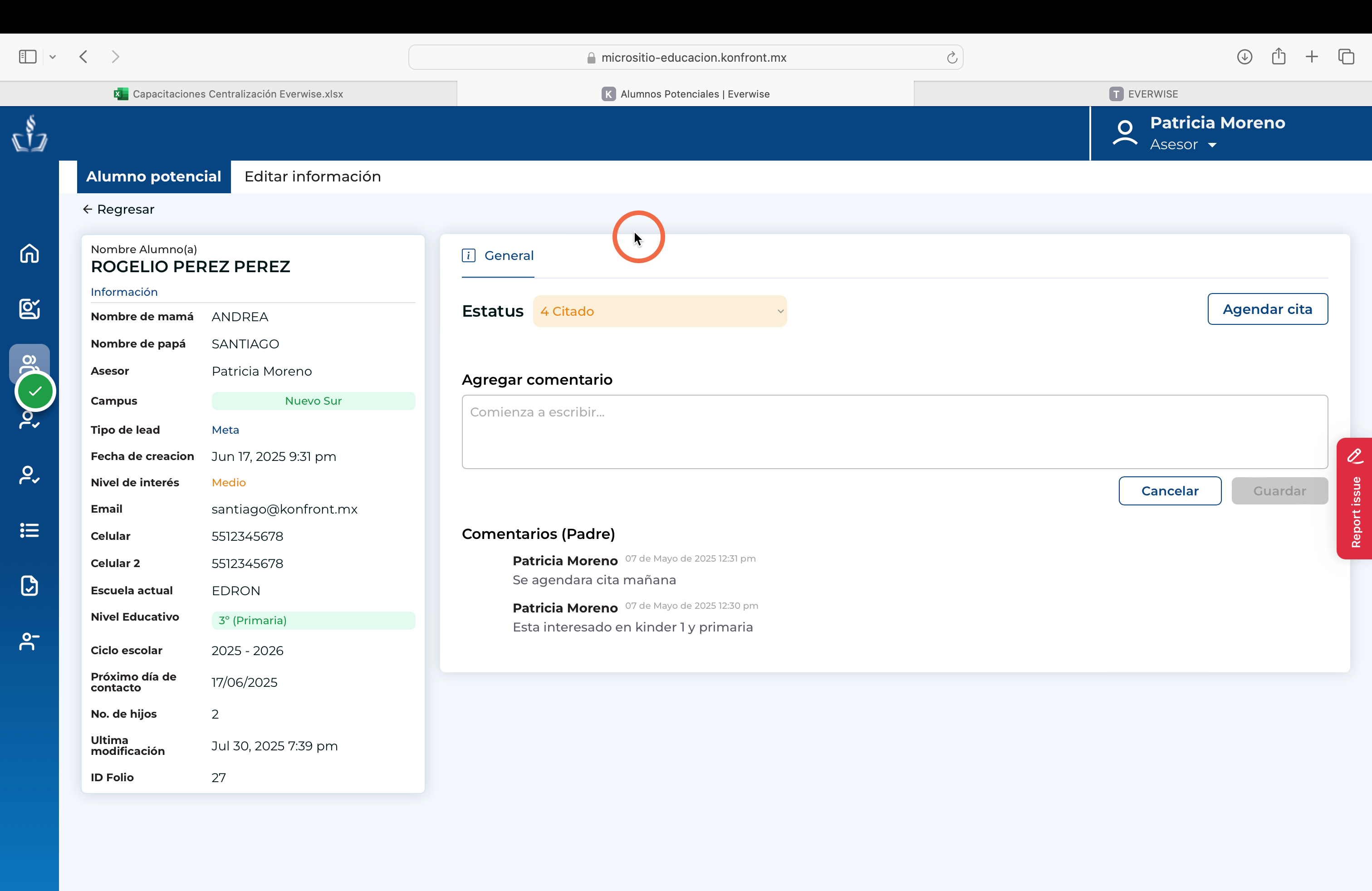The image size is (1372, 891).
Task: Click the Patricia Moreno header name
Action: [x=1217, y=123]
